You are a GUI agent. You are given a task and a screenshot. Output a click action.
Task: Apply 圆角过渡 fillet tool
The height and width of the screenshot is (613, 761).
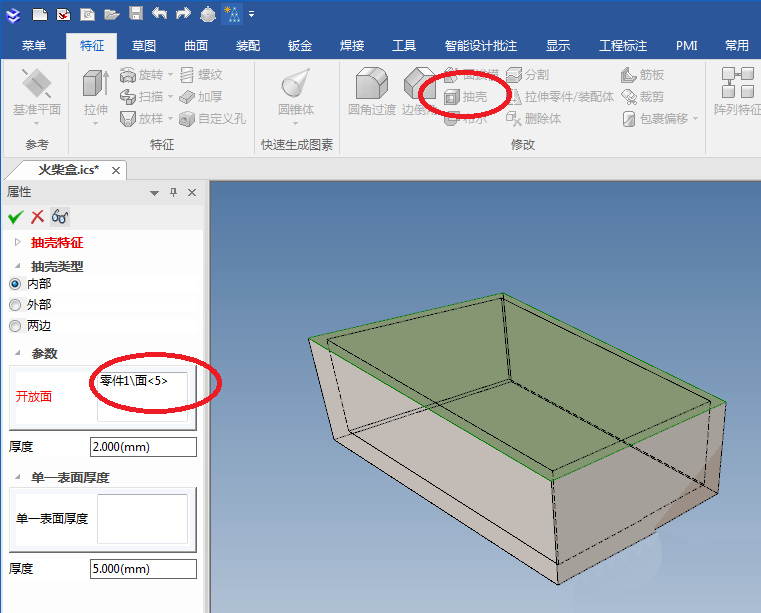coord(372,92)
